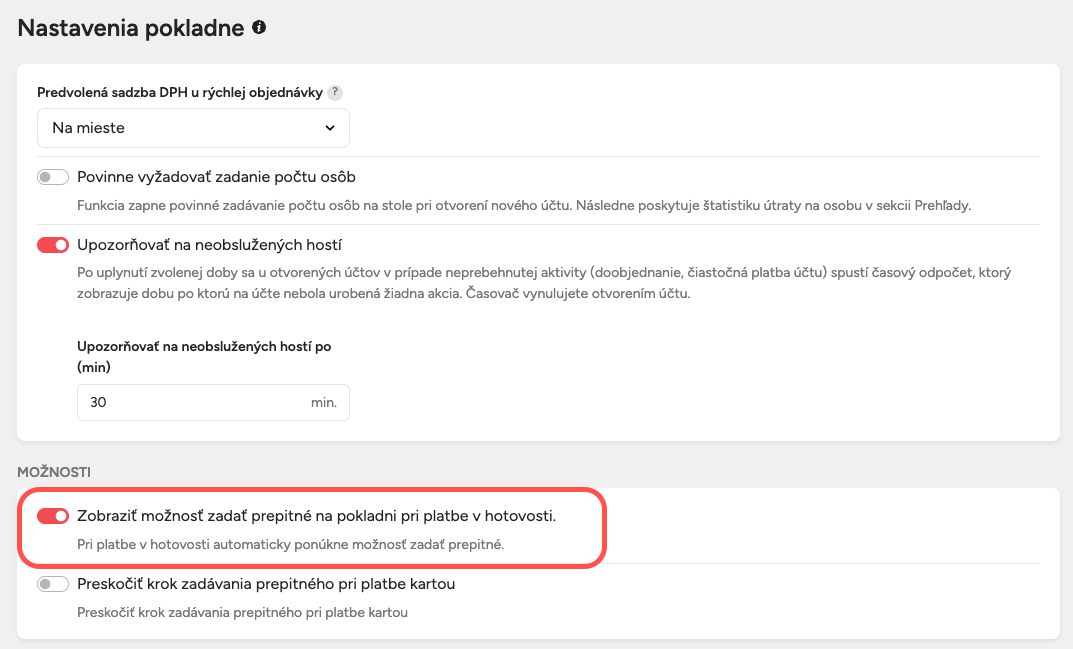Click the description starting 'Funkcia zapne povinné zadávanie'
1073x649 pixels.
point(524,205)
